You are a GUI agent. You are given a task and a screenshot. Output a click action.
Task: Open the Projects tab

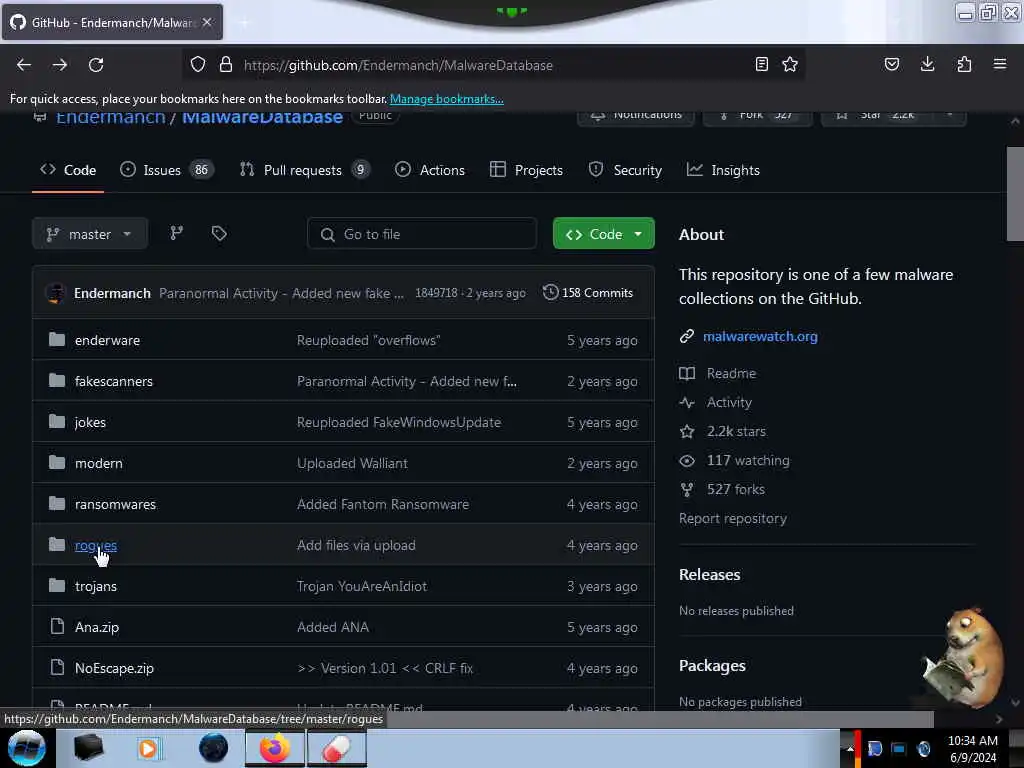526,170
